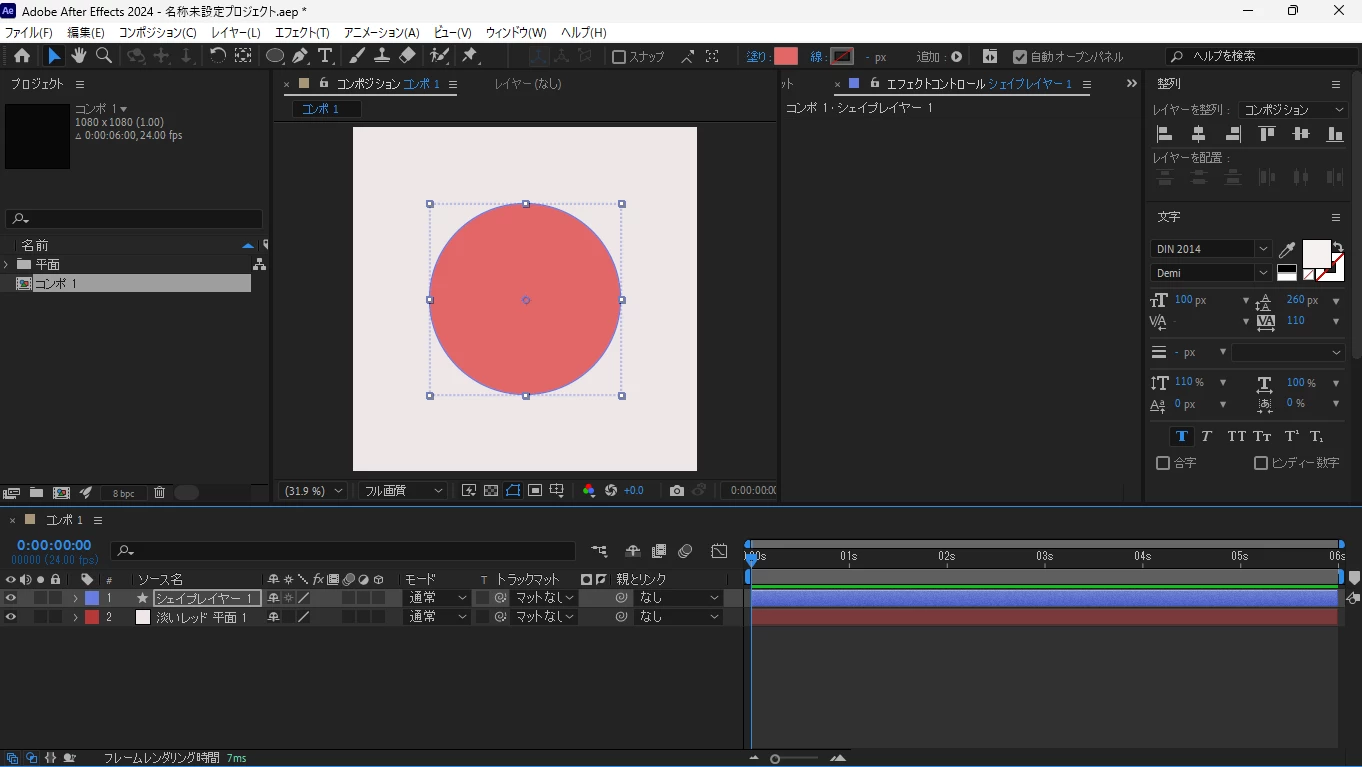
Task: Select the Roto Brush tool
Action: 439,56
